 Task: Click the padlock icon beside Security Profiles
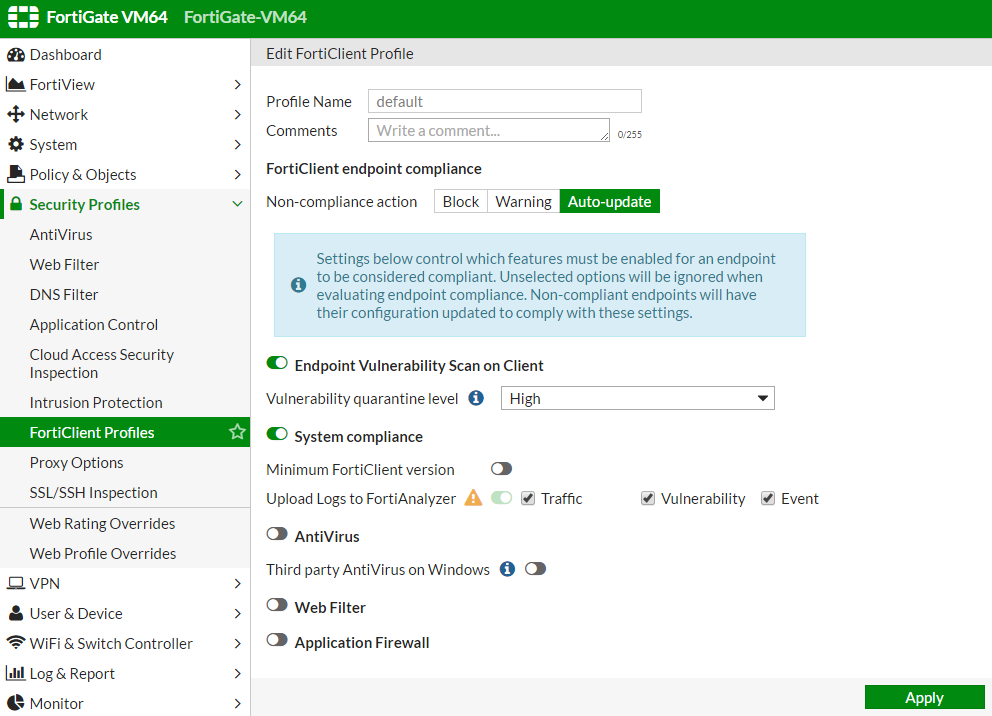15,204
